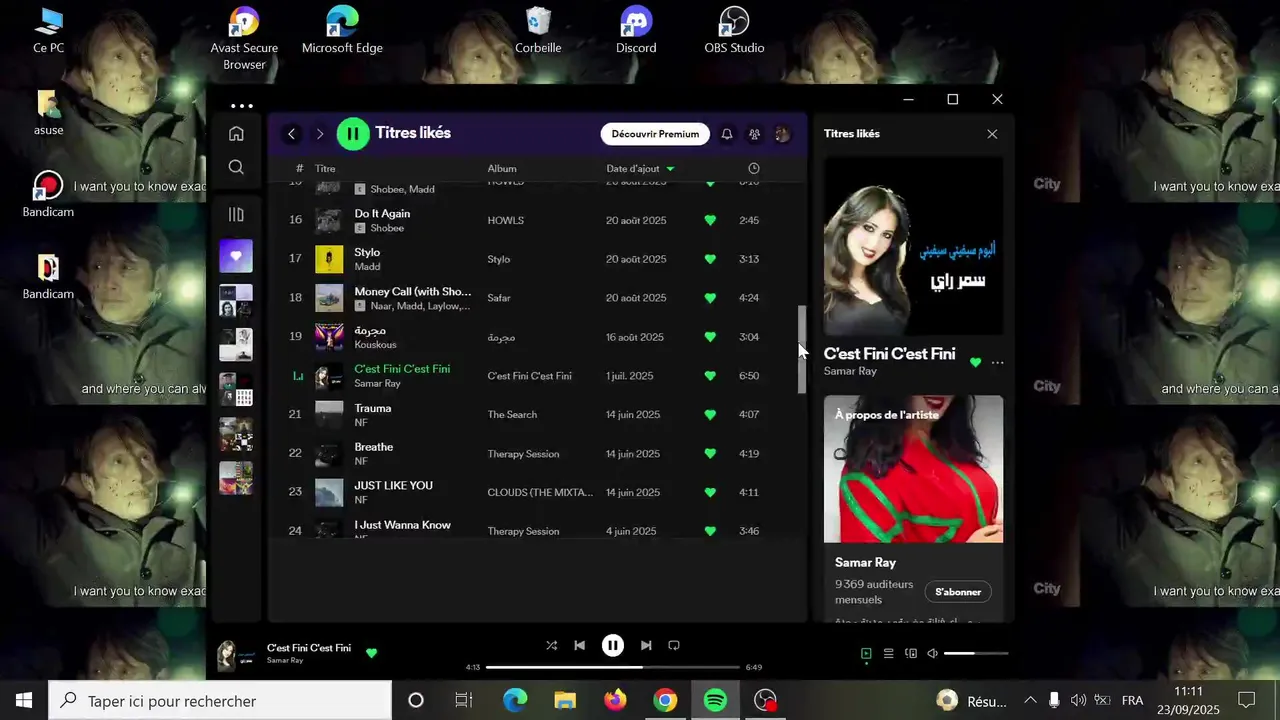Open artist Kouskous link
The width and height of the screenshot is (1280, 720).
(x=375, y=345)
